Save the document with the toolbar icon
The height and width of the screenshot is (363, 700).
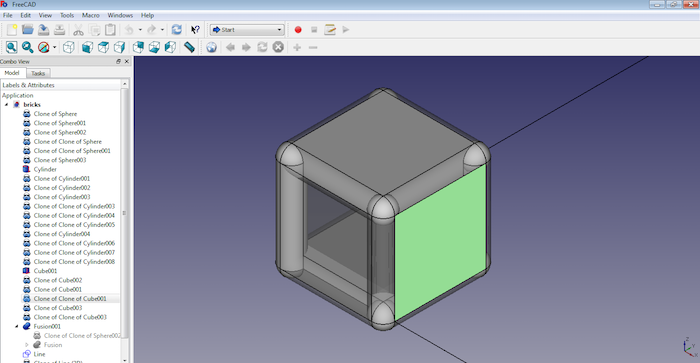coord(43,30)
